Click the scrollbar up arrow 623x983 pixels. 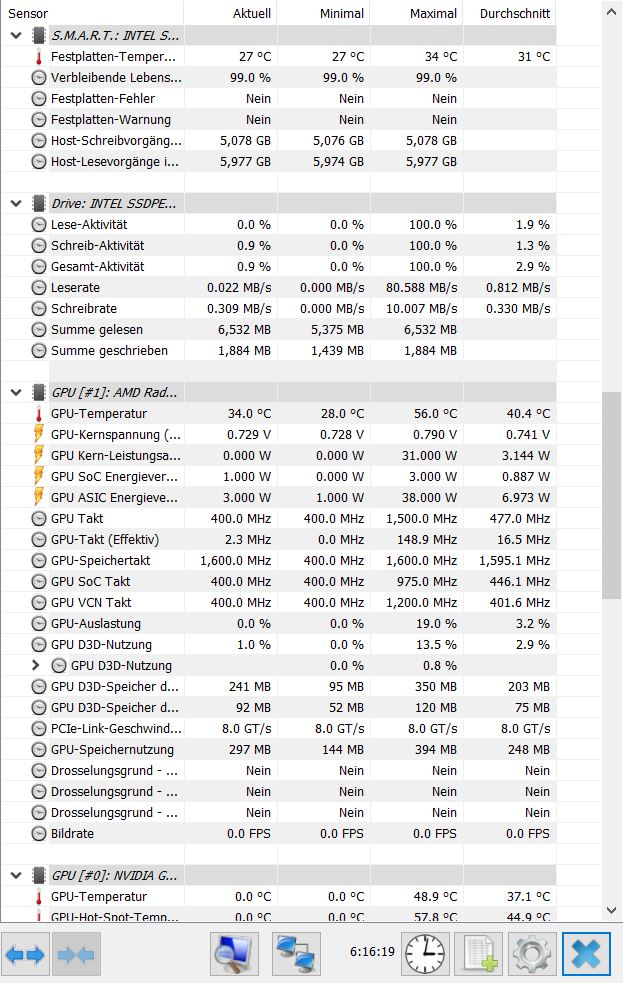(x=611, y=12)
